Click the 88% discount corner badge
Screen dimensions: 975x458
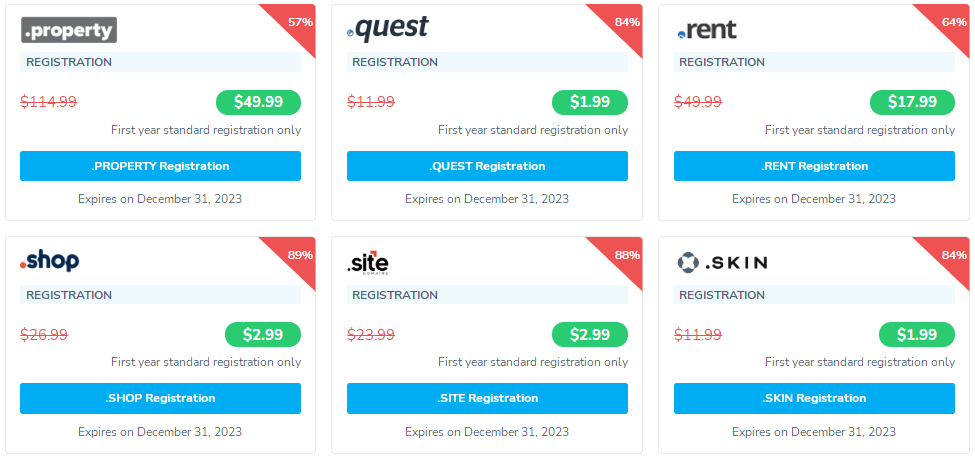pos(625,254)
